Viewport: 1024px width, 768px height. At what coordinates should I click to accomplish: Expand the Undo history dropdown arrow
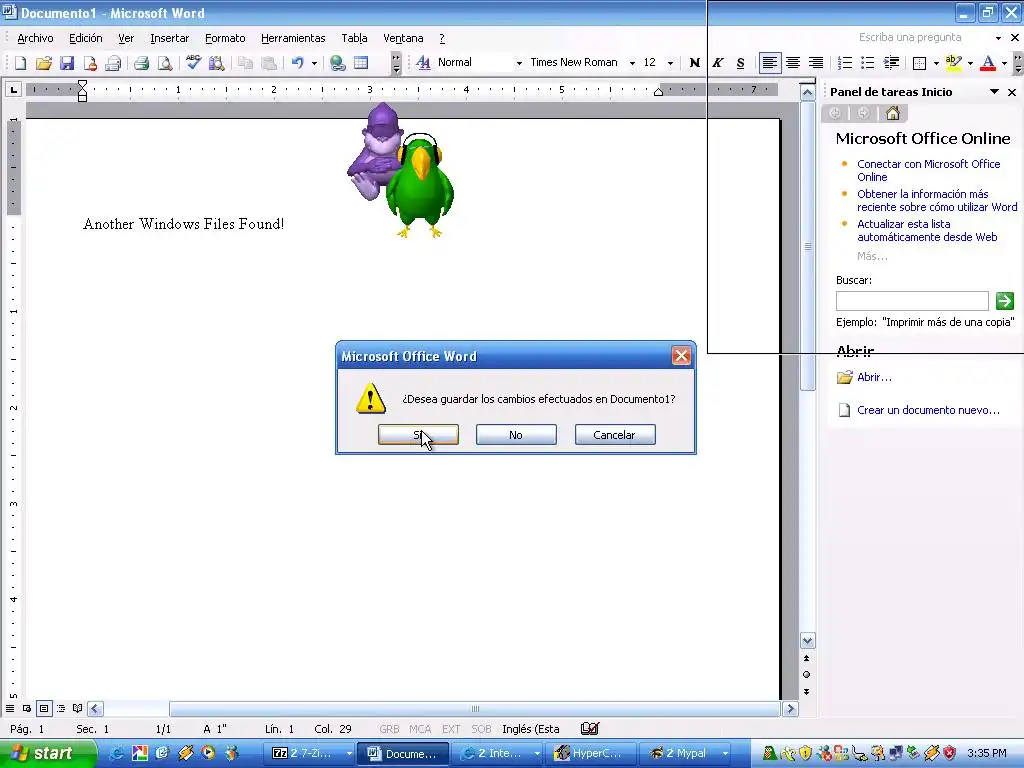click(314, 63)
